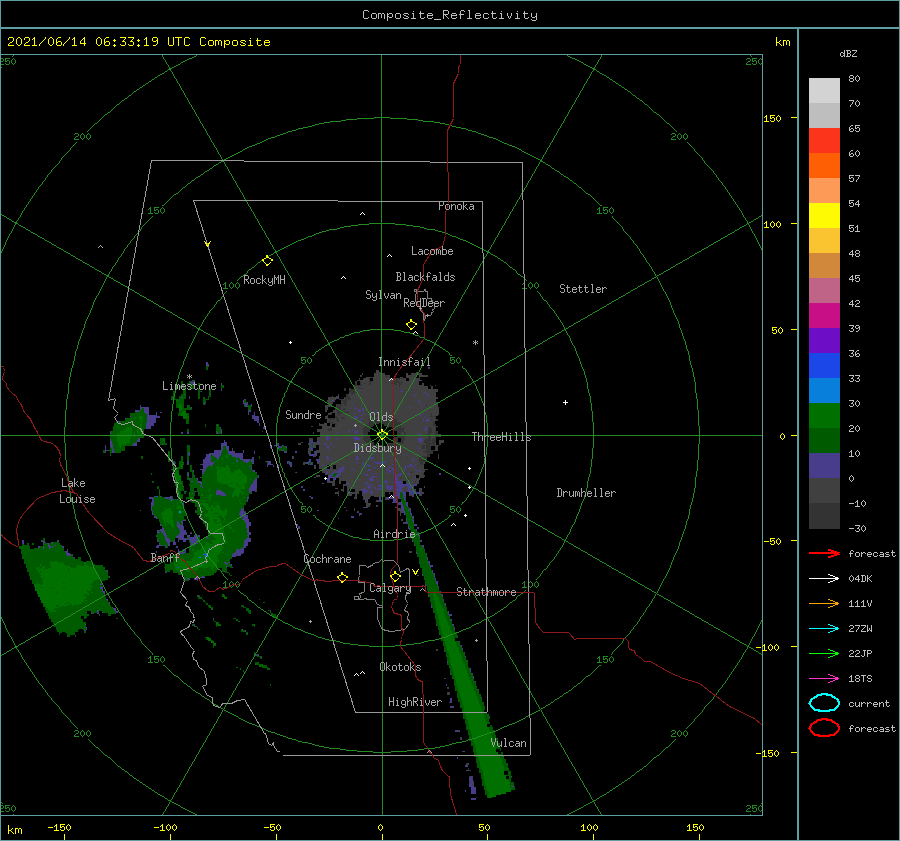
Task: Click the Calgary city label
Action: point(390,588)
